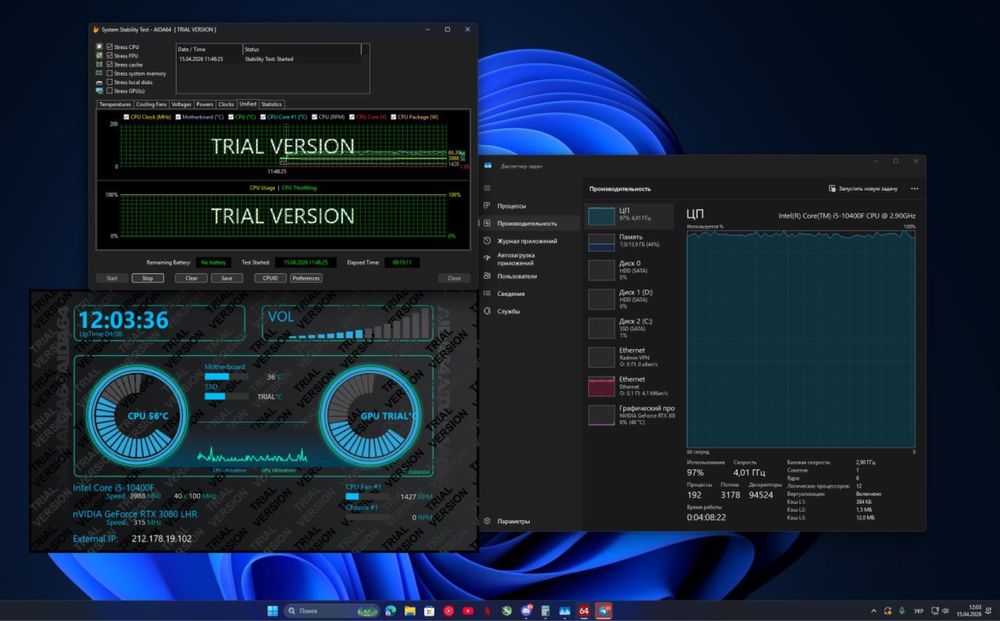1000x621 pixels.
Task: Select Ethernet Radmin VPN performance item
Action: point(629,357)
